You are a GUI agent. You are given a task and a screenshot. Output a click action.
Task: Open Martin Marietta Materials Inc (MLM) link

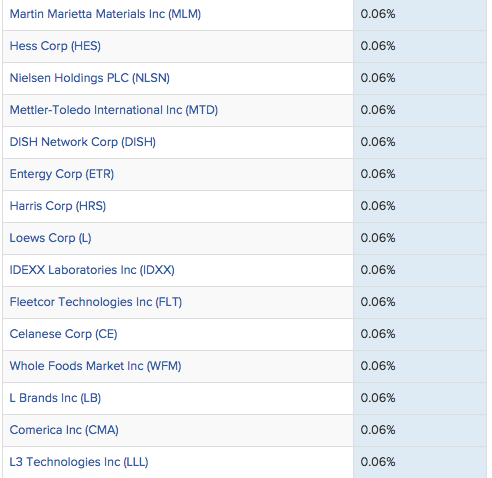(x=105, y=14)
